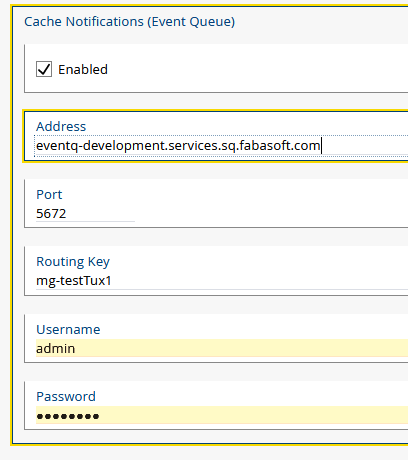Screen dimensions: 408x460
Task: Click the '5672' port value
Action: pyautogui.click(x=51, y=214)
